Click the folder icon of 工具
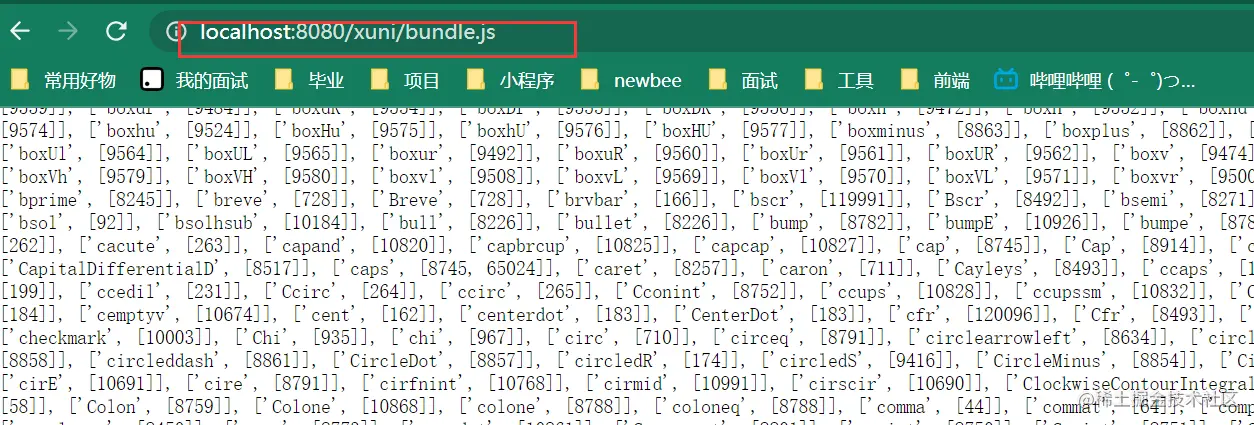This screenshot has width=1254, height=425. [x=814, y=80]
